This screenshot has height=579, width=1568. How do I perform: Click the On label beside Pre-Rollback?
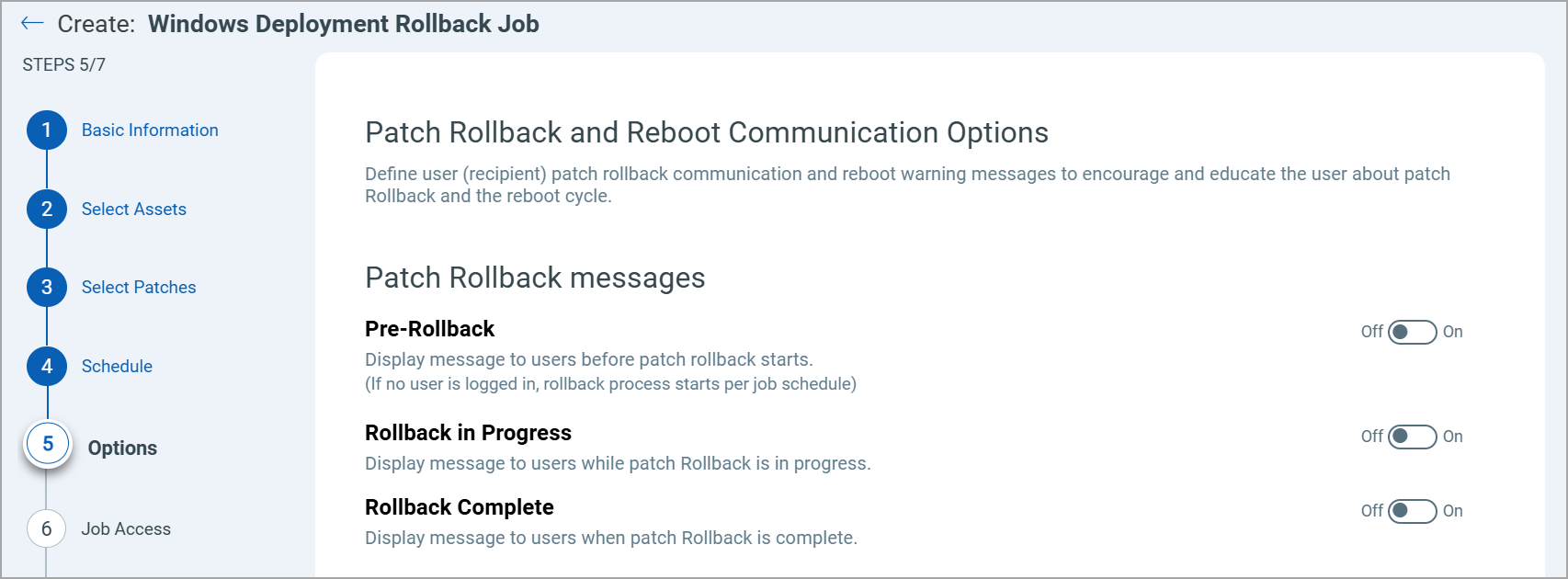pyautogui.click(x=1454, y=332)
